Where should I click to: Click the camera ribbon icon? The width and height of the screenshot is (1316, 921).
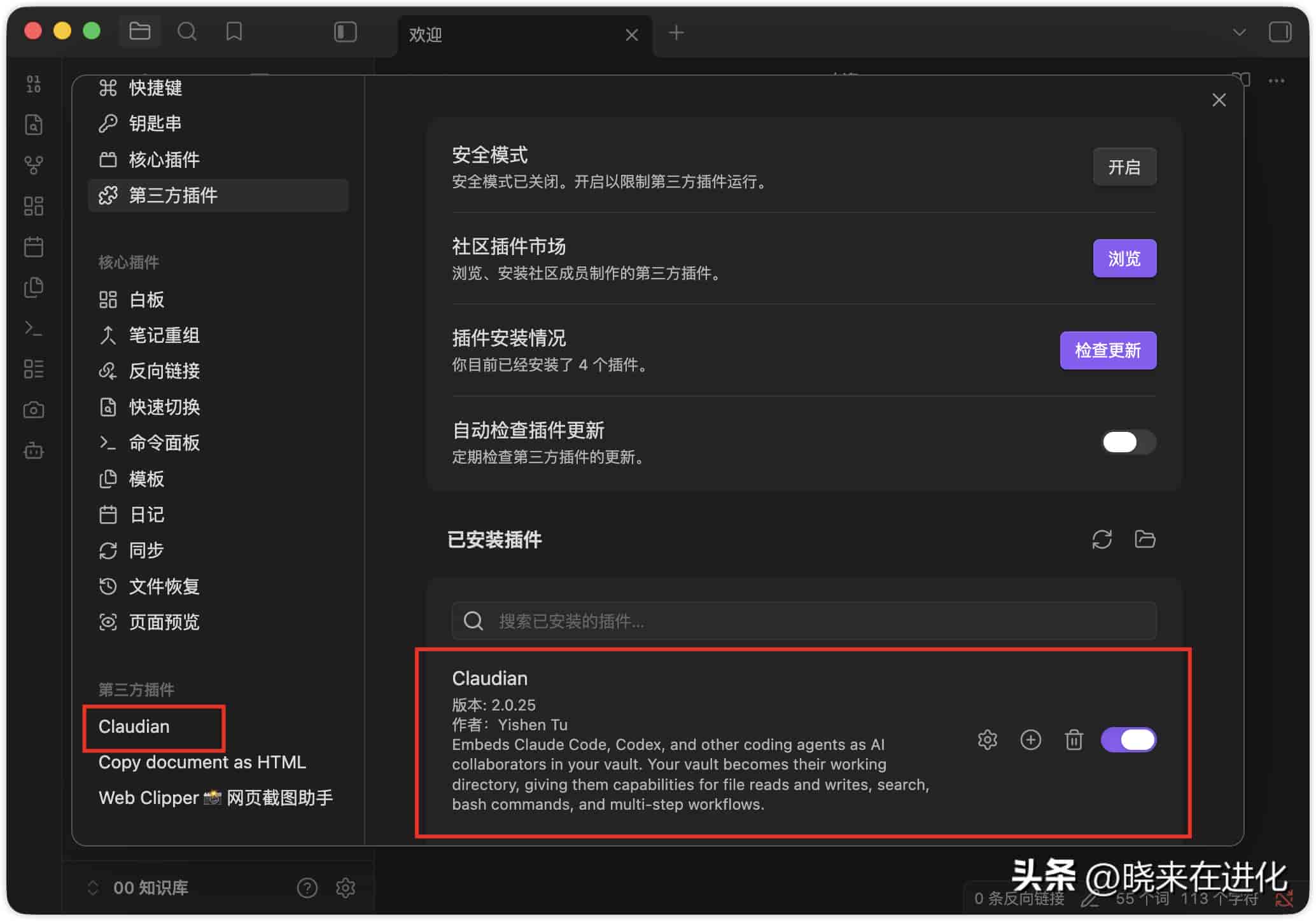click(34, 410)
